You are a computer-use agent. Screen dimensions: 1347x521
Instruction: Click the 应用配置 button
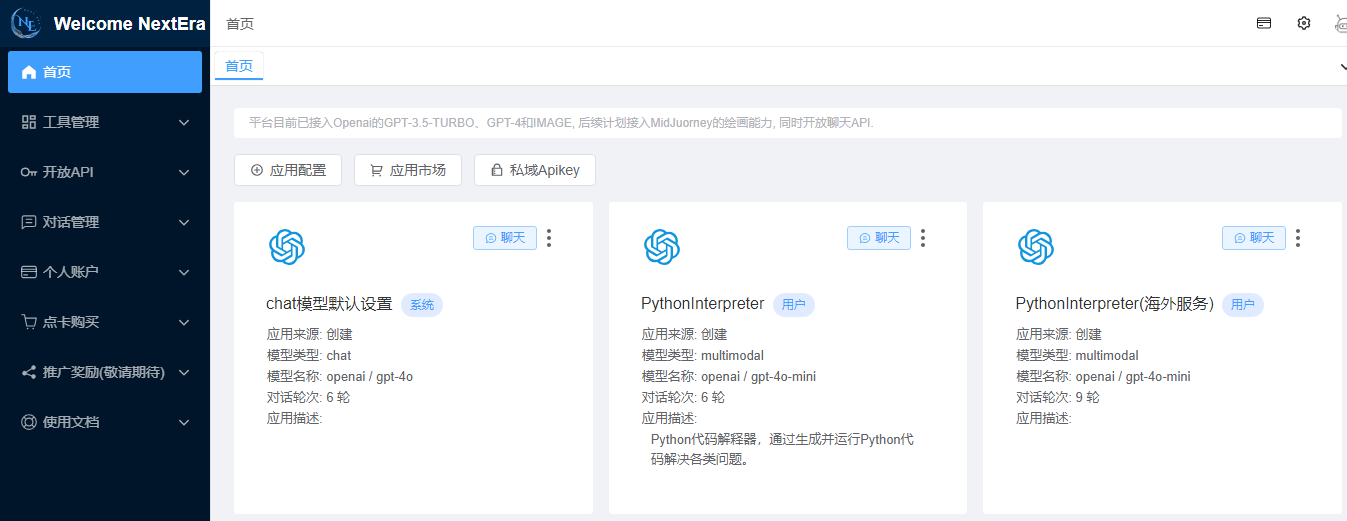coord(288,170)
